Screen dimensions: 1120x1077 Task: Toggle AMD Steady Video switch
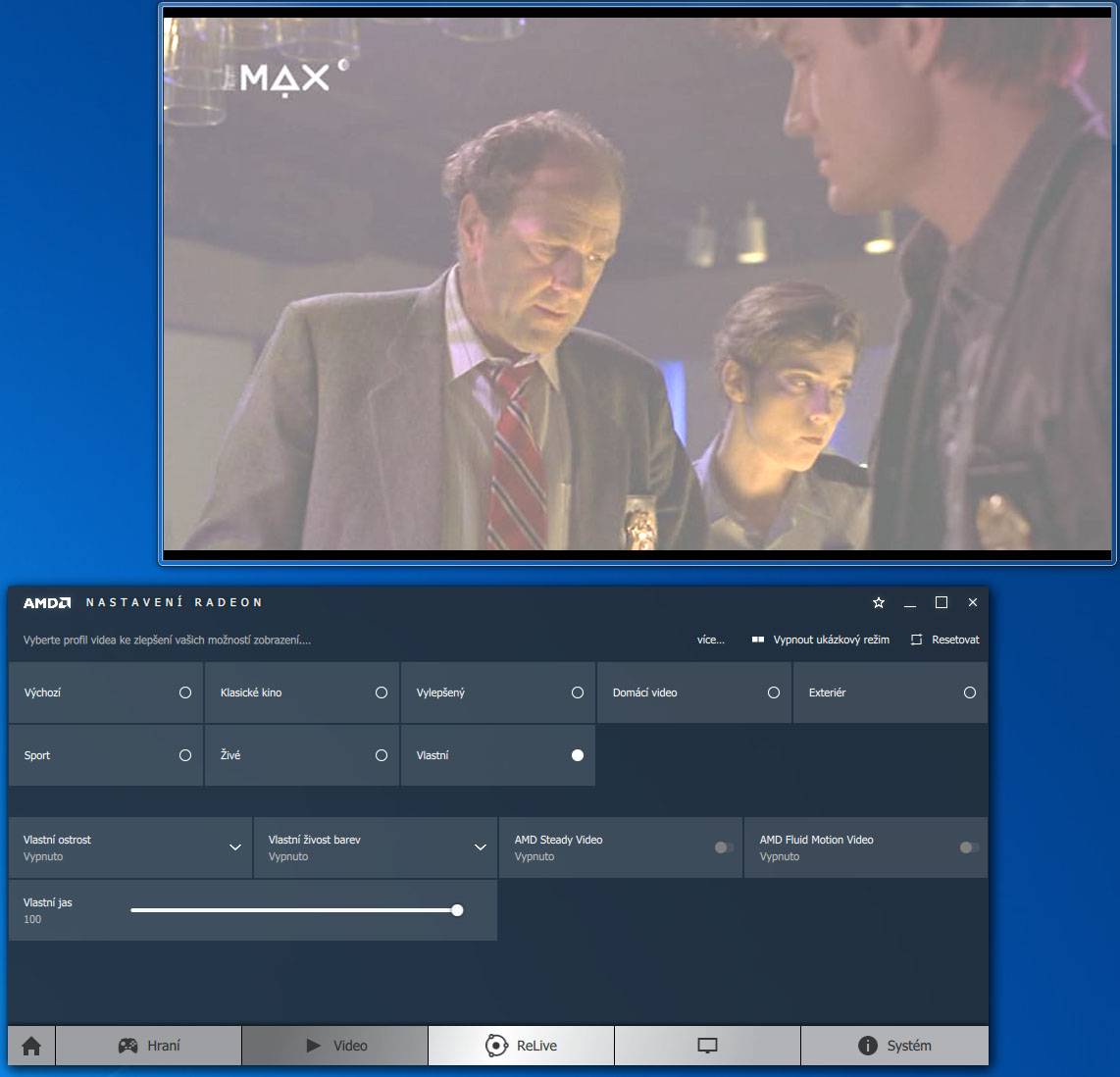coord(724,847)
